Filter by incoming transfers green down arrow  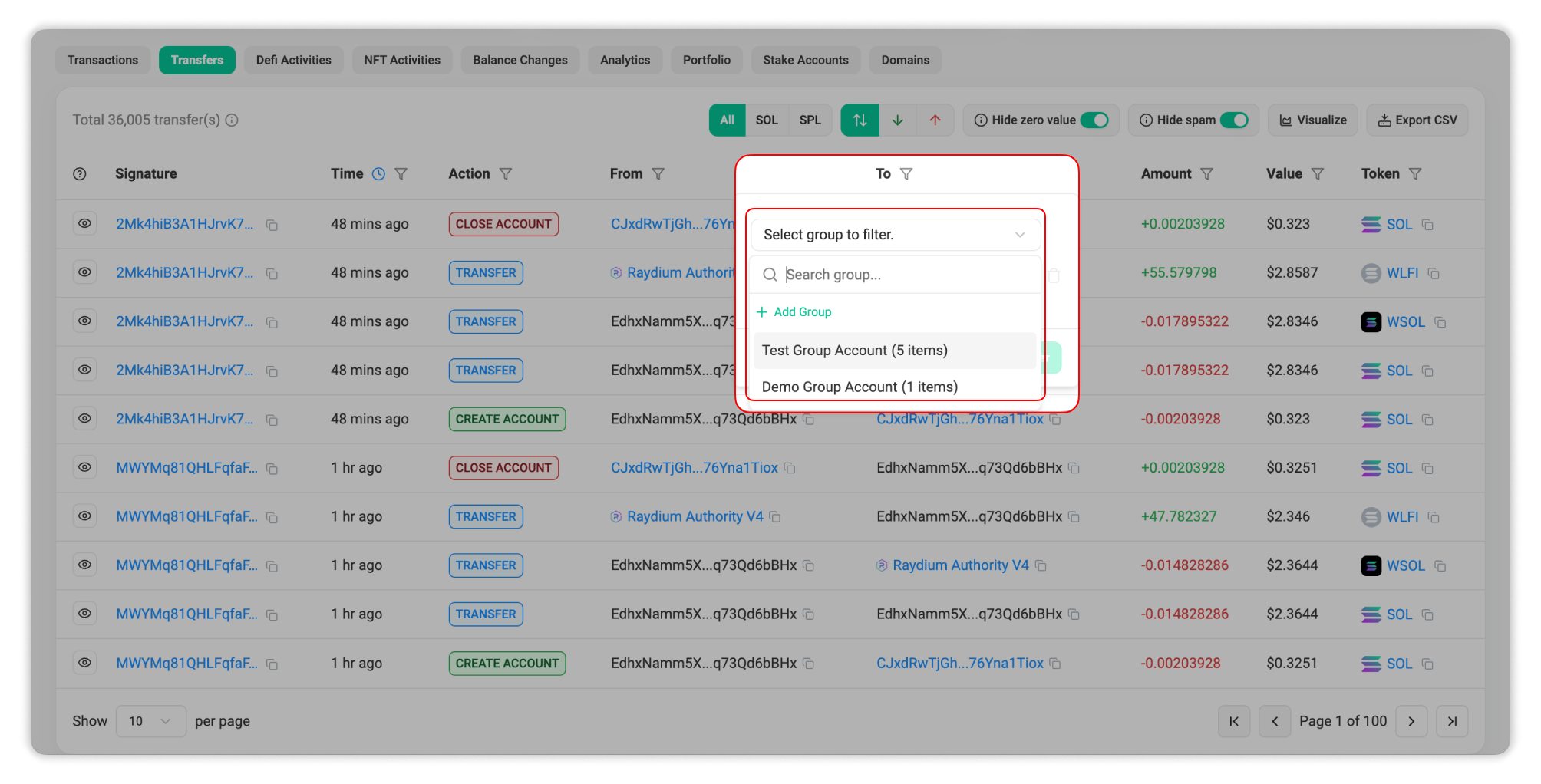tap(897, 120)
